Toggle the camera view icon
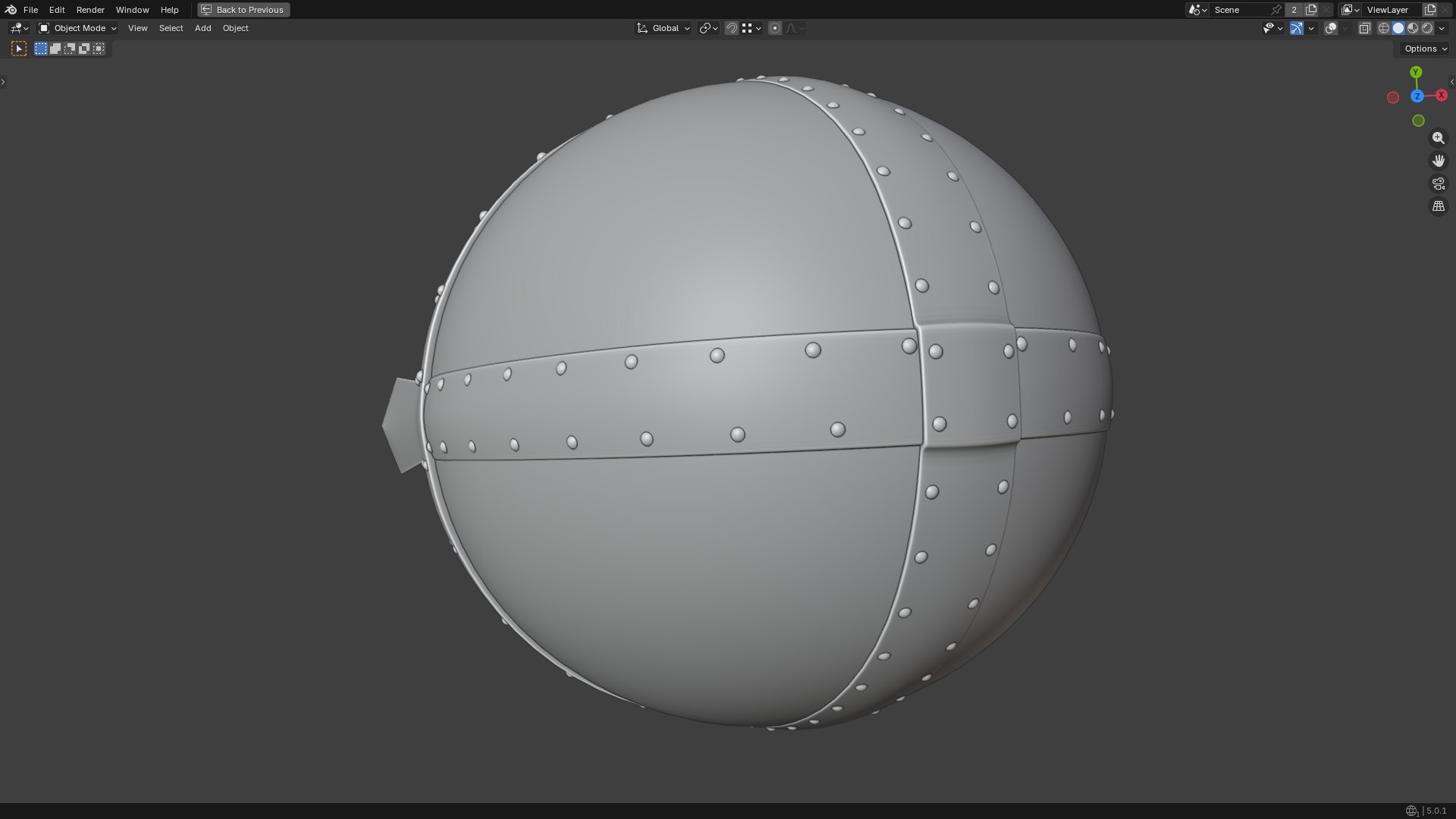Viewport: 1456px width, 819px height. coord(1438,184)
